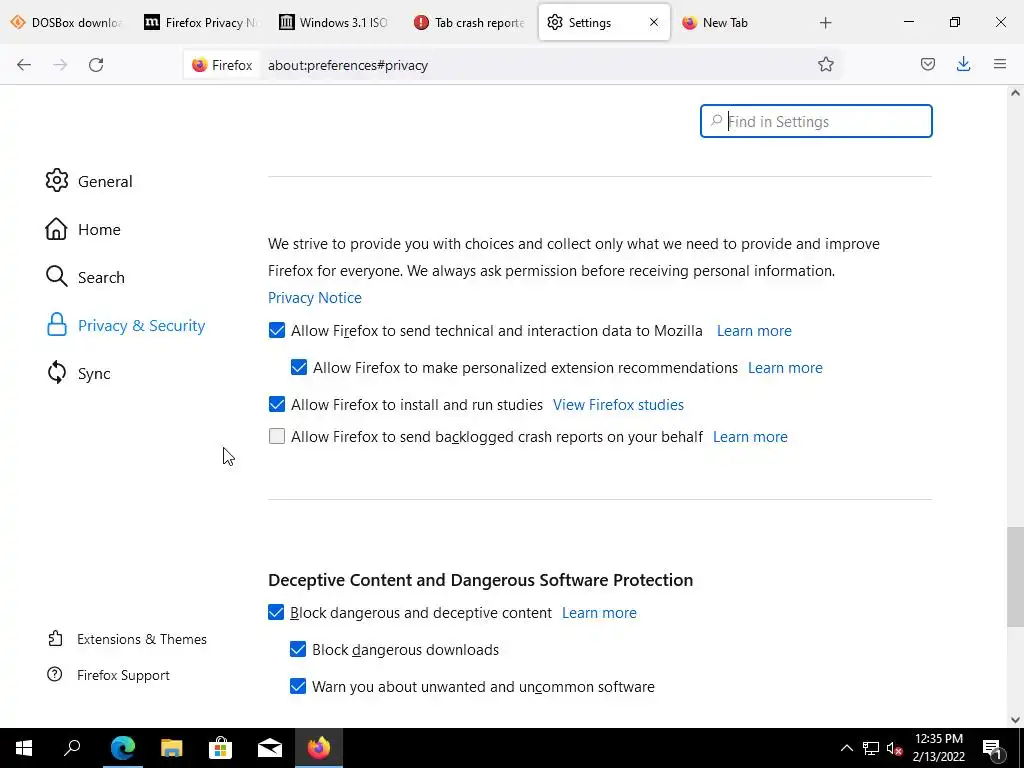Screen dimensions: 1024x768
Task: Select Privacy & Security lock icon
Action: 57,325
